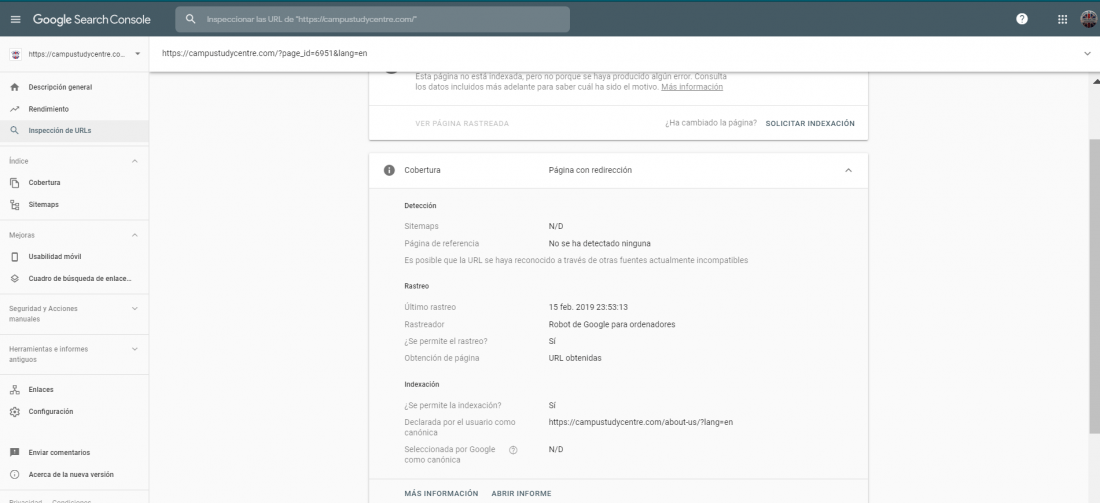Click VER PÁGINA RASTREADA
Image resolution: width=1100 pixels, height=503 pixels.
pyautogui.click(x=462, y=123)
